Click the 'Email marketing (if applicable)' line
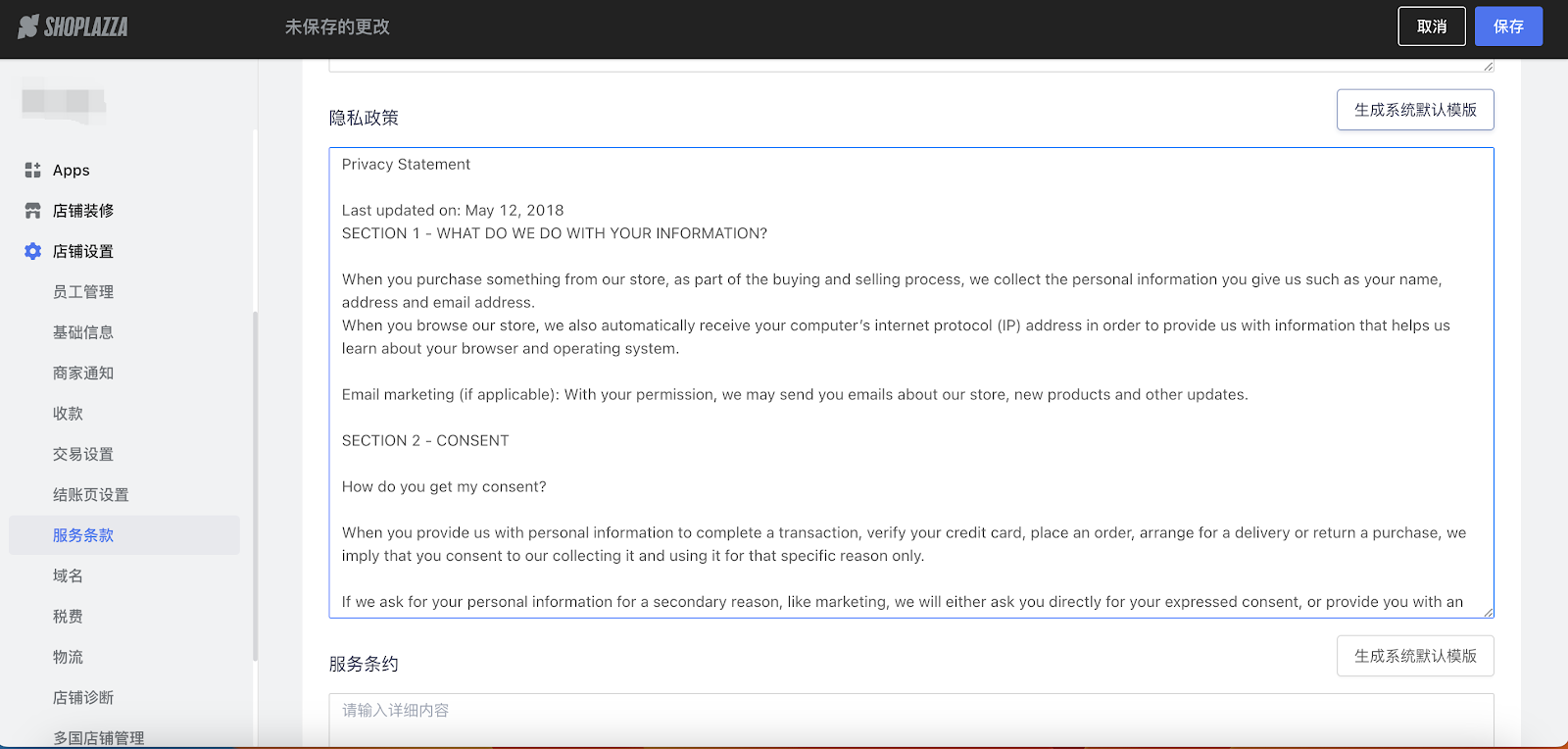 click(x=795, y=395)
